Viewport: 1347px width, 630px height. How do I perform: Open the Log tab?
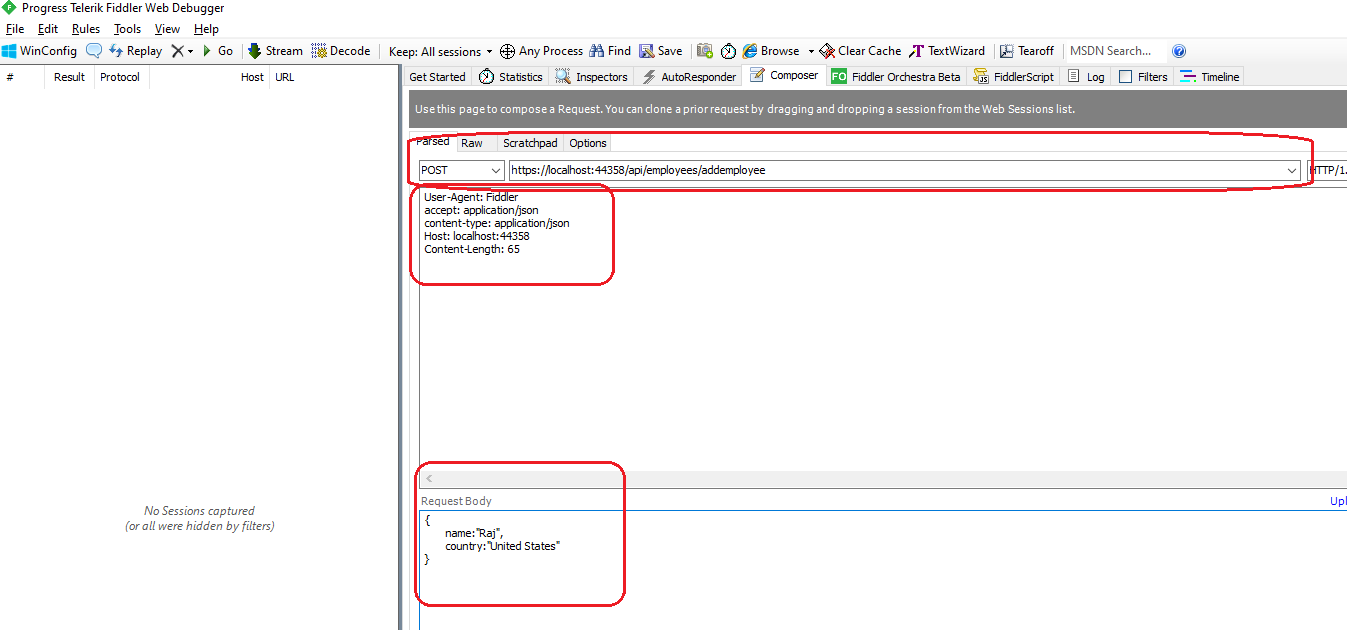click(x=1087, y=77)
